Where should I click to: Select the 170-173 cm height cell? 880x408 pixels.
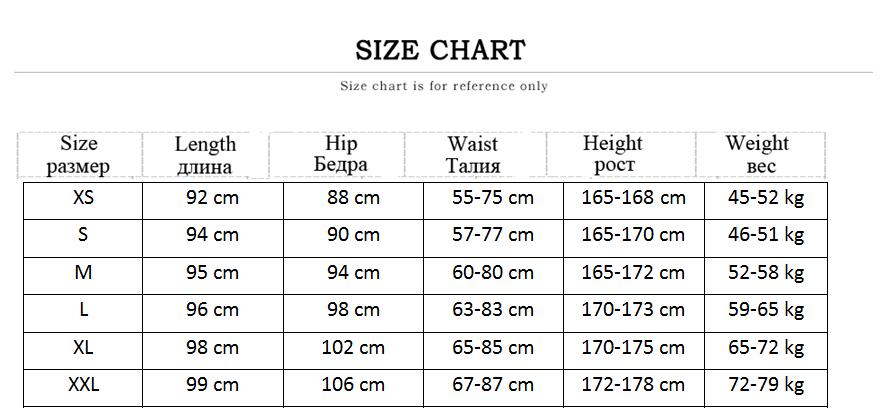pyautogui.click(x=633, y=310)
